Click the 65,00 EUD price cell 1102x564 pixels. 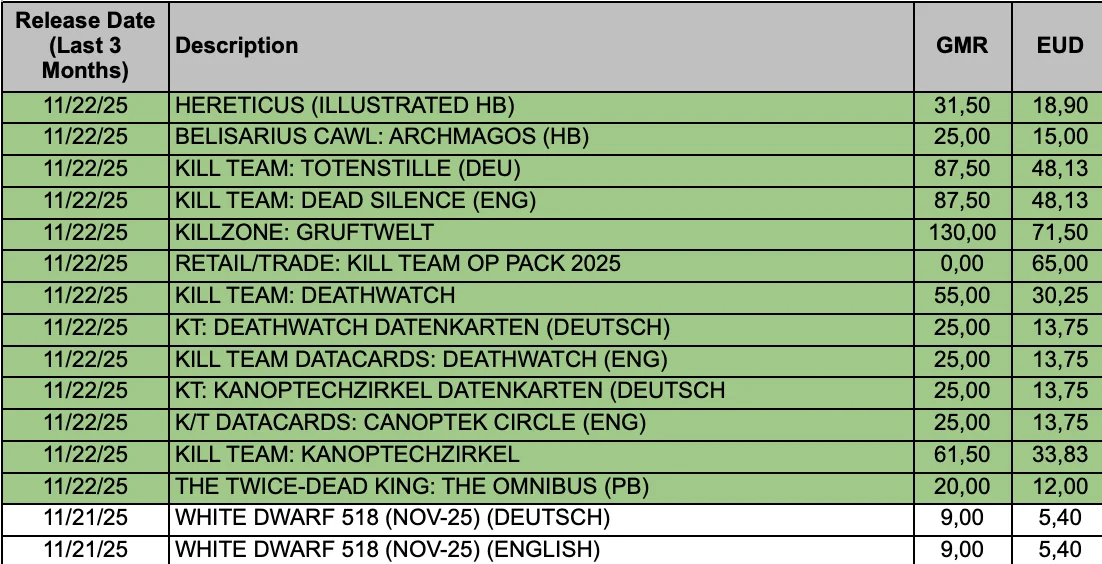[x=1057, y=266]
